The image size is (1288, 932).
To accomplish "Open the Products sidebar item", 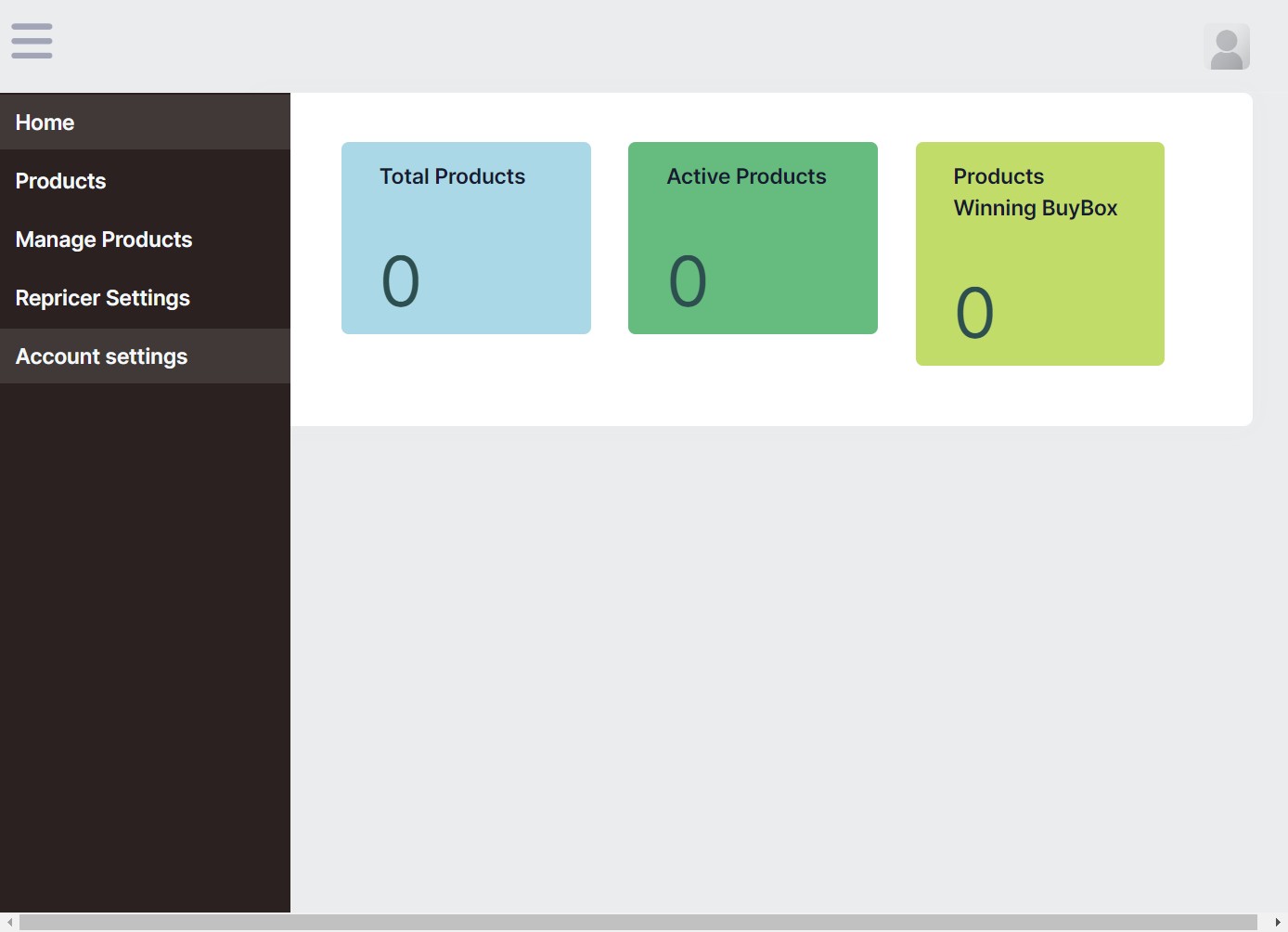I will pos(145,181).
